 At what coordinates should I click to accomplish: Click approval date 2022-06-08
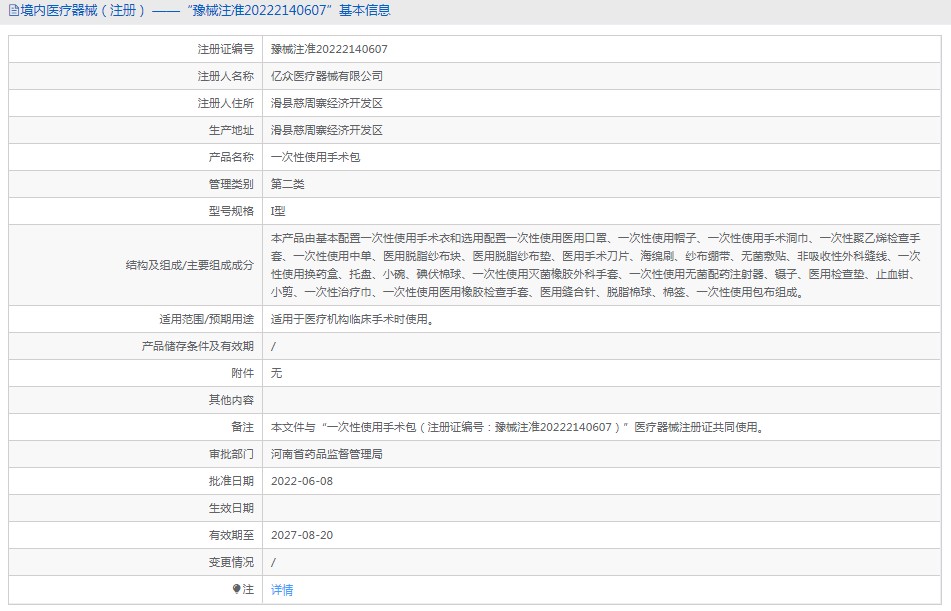click(302, 481)
